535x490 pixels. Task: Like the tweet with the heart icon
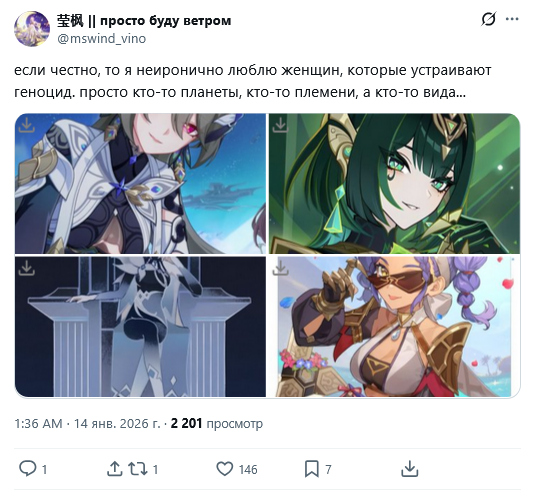225,469
